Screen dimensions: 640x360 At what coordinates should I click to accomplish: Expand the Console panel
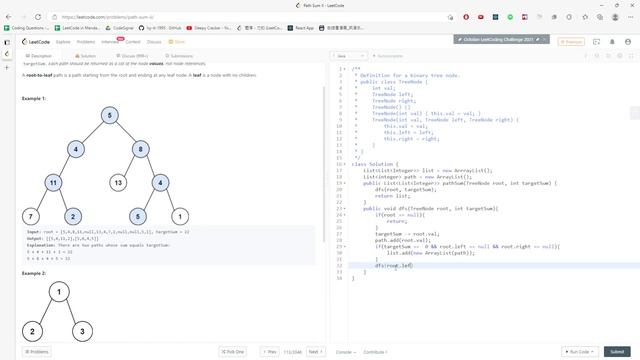coord(346,352)
